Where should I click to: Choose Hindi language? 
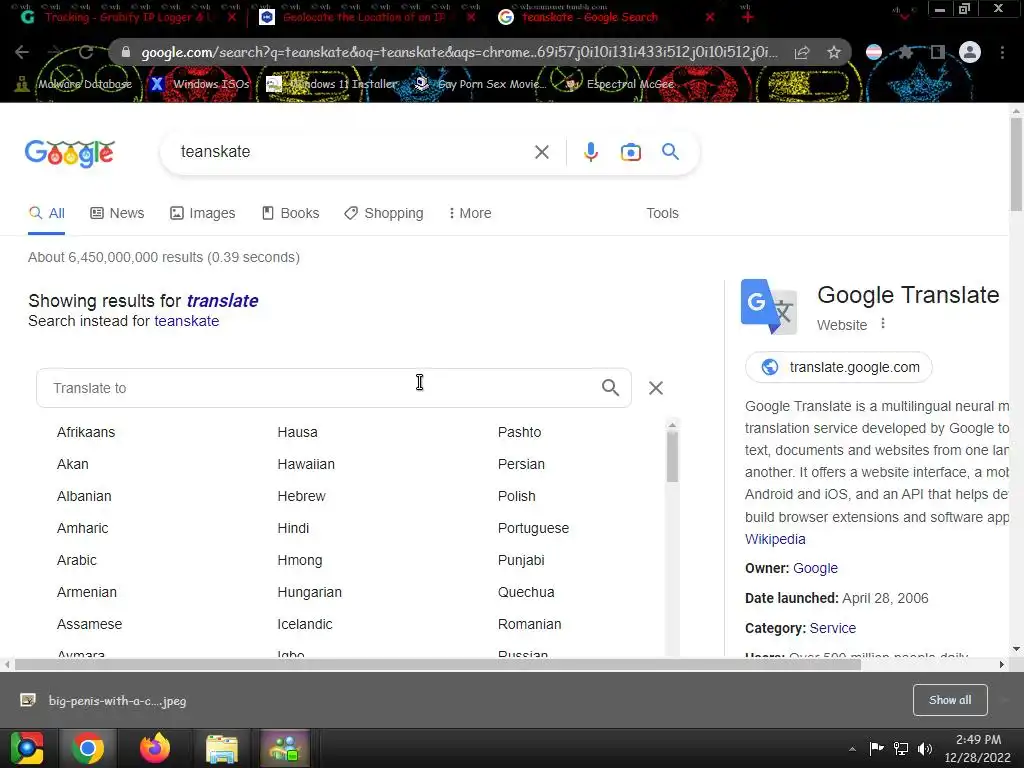[293, 528]
